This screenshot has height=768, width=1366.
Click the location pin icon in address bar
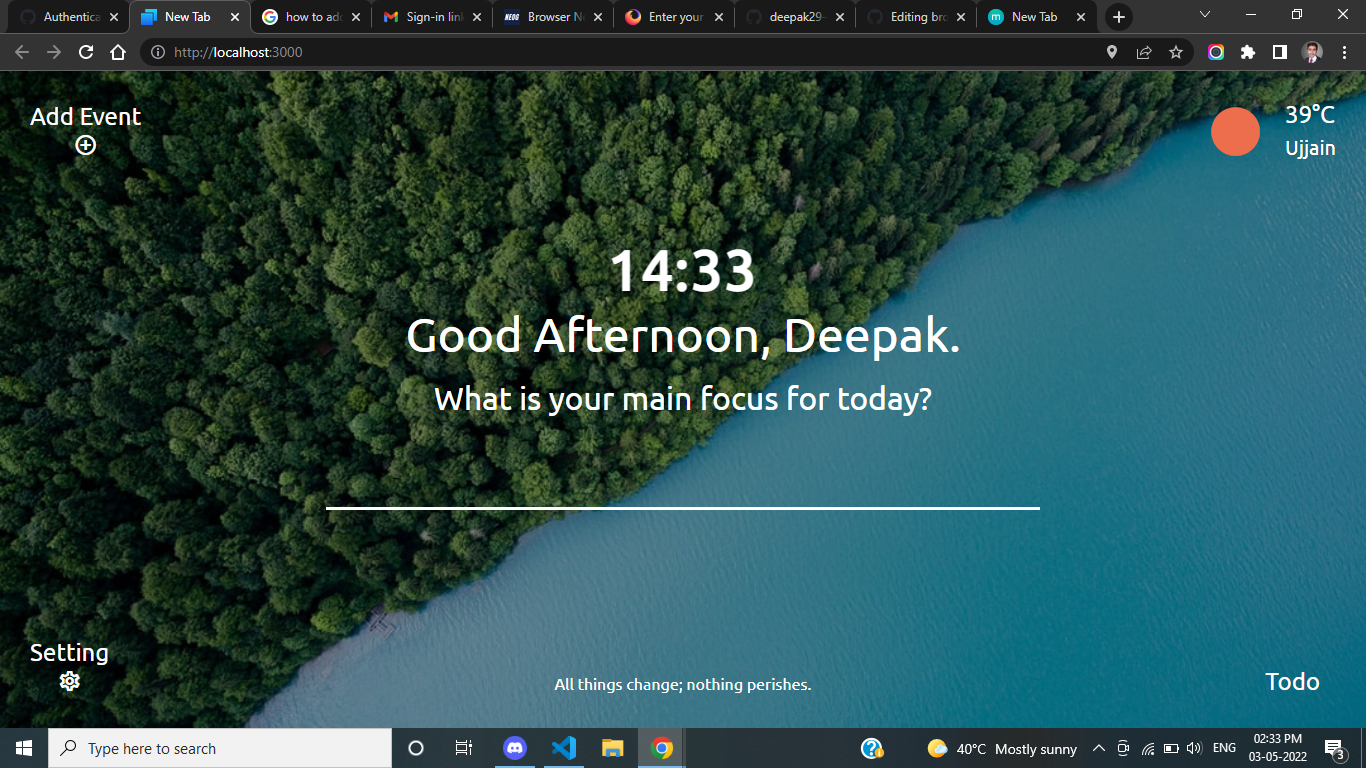(x=1111, y=52)
